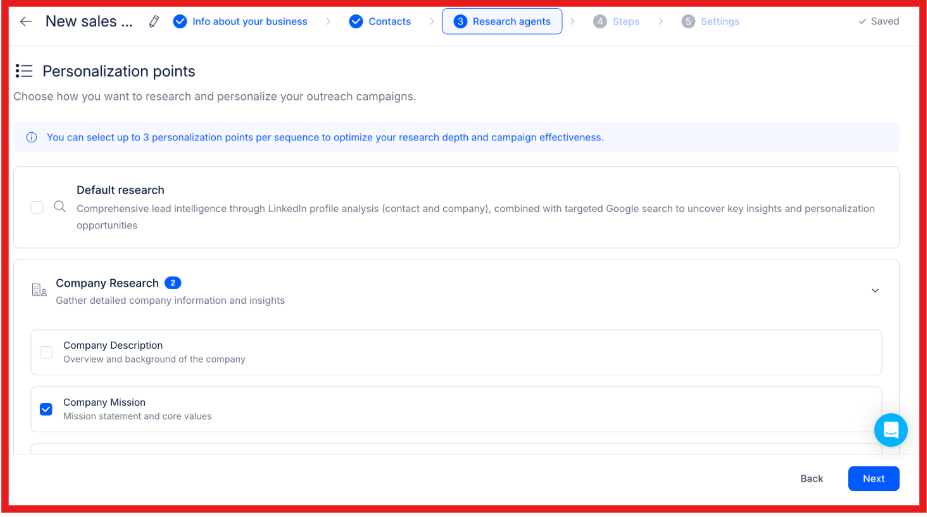Check the Company Description option
This screenshot has width=927, height=517.
pos(46,352)
